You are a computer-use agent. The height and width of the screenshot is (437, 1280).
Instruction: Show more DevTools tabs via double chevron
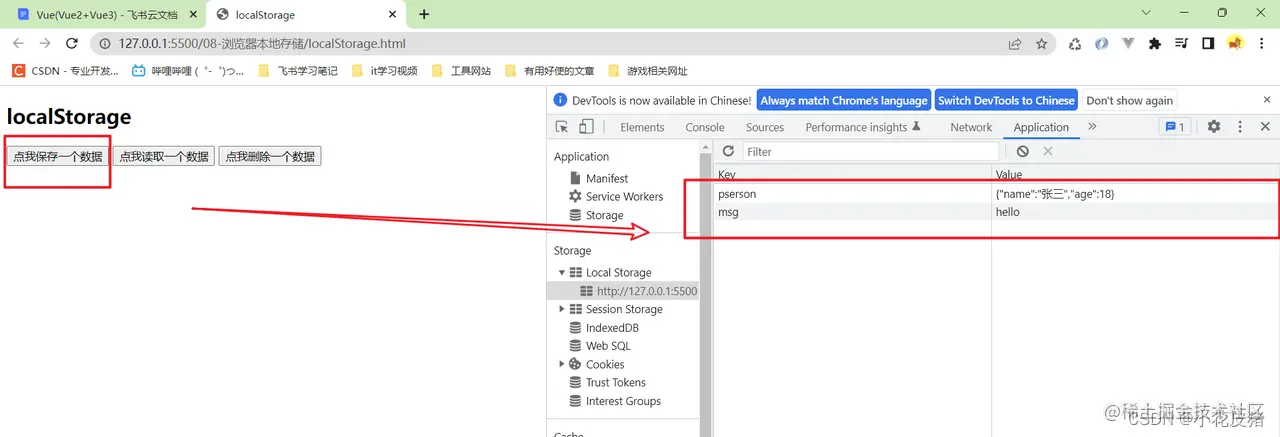pos(1092,127)
